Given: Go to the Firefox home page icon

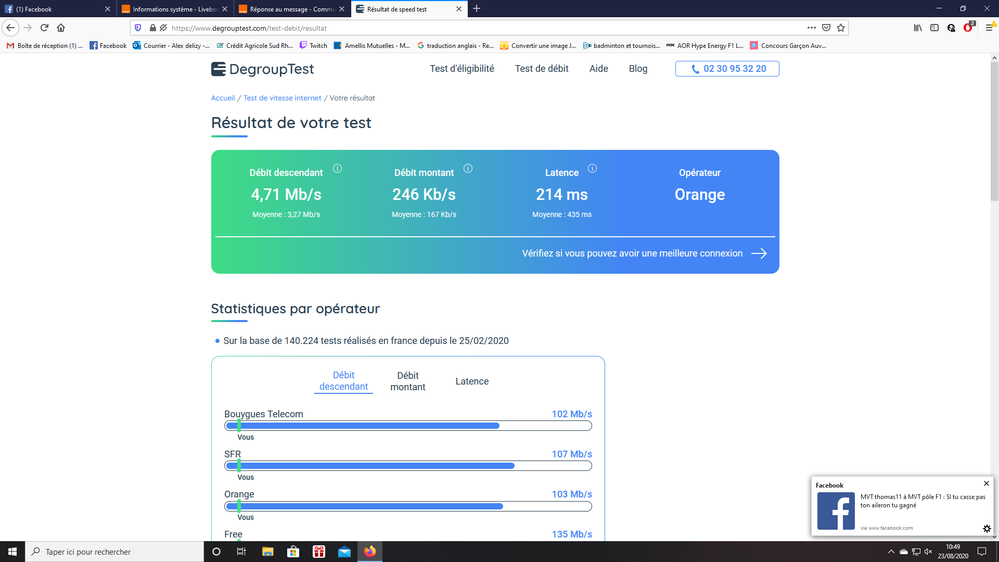Looking at the screenshot, I should (x=61, y=28).
